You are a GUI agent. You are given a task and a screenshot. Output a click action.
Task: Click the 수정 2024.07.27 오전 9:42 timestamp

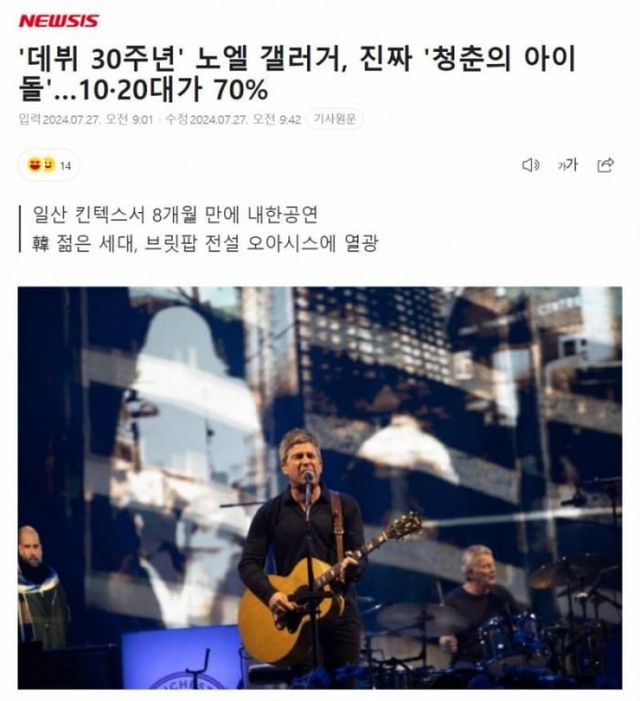pos(233,119)
